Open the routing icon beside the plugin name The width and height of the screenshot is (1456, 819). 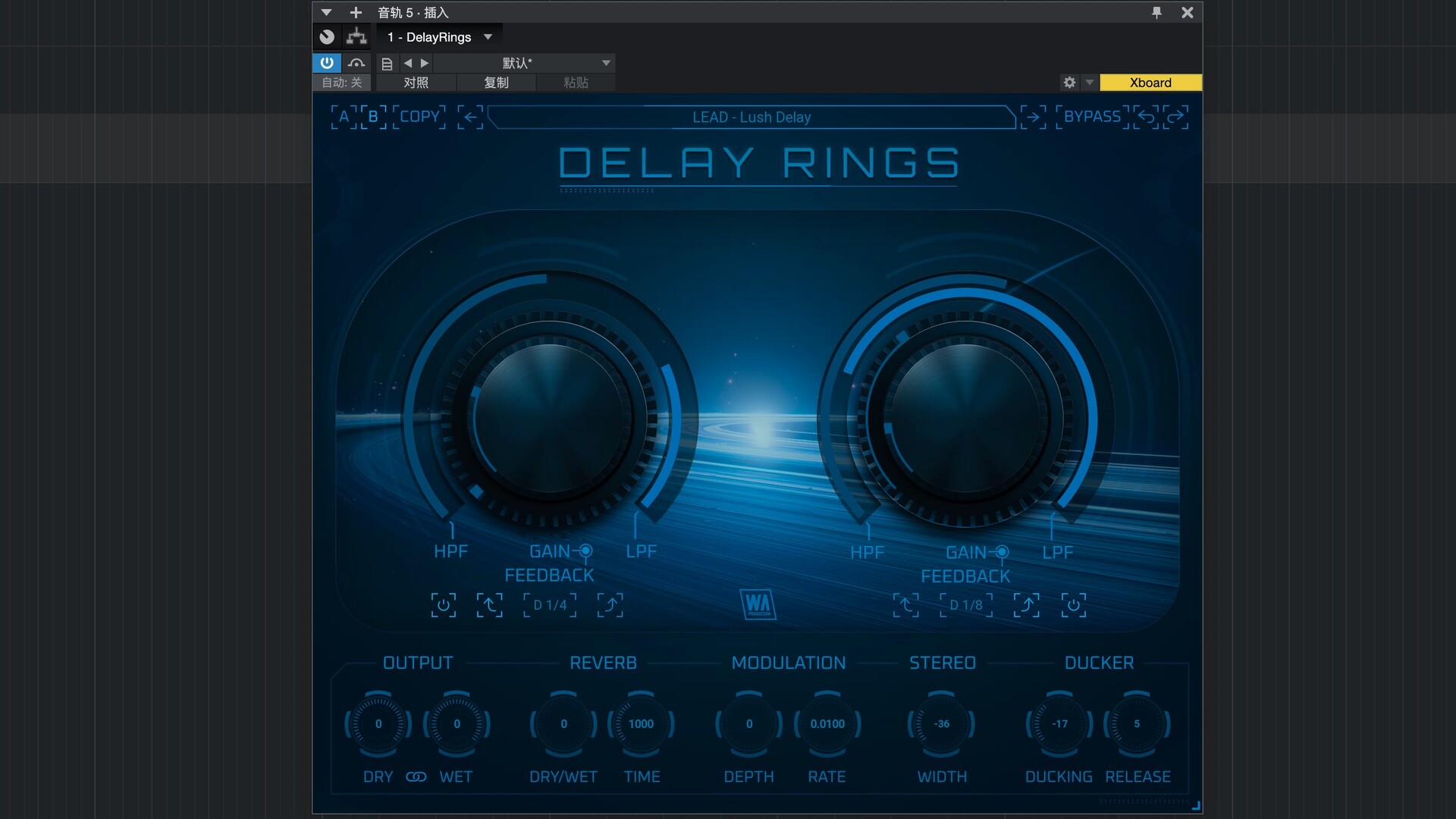click(x=356, y=36)
